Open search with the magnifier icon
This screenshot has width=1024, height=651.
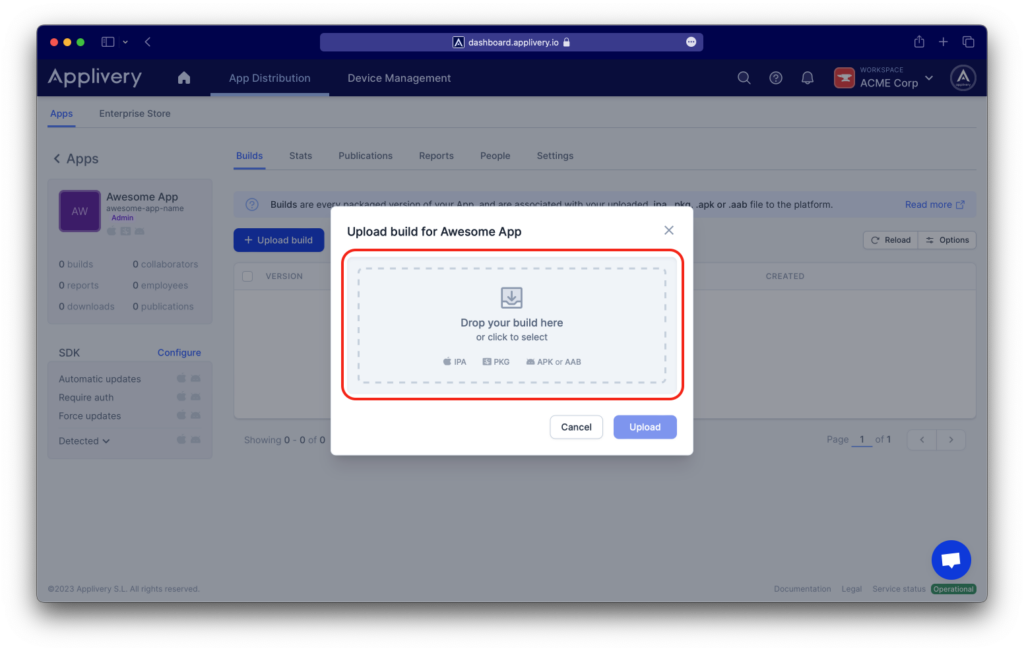[744, 78]
